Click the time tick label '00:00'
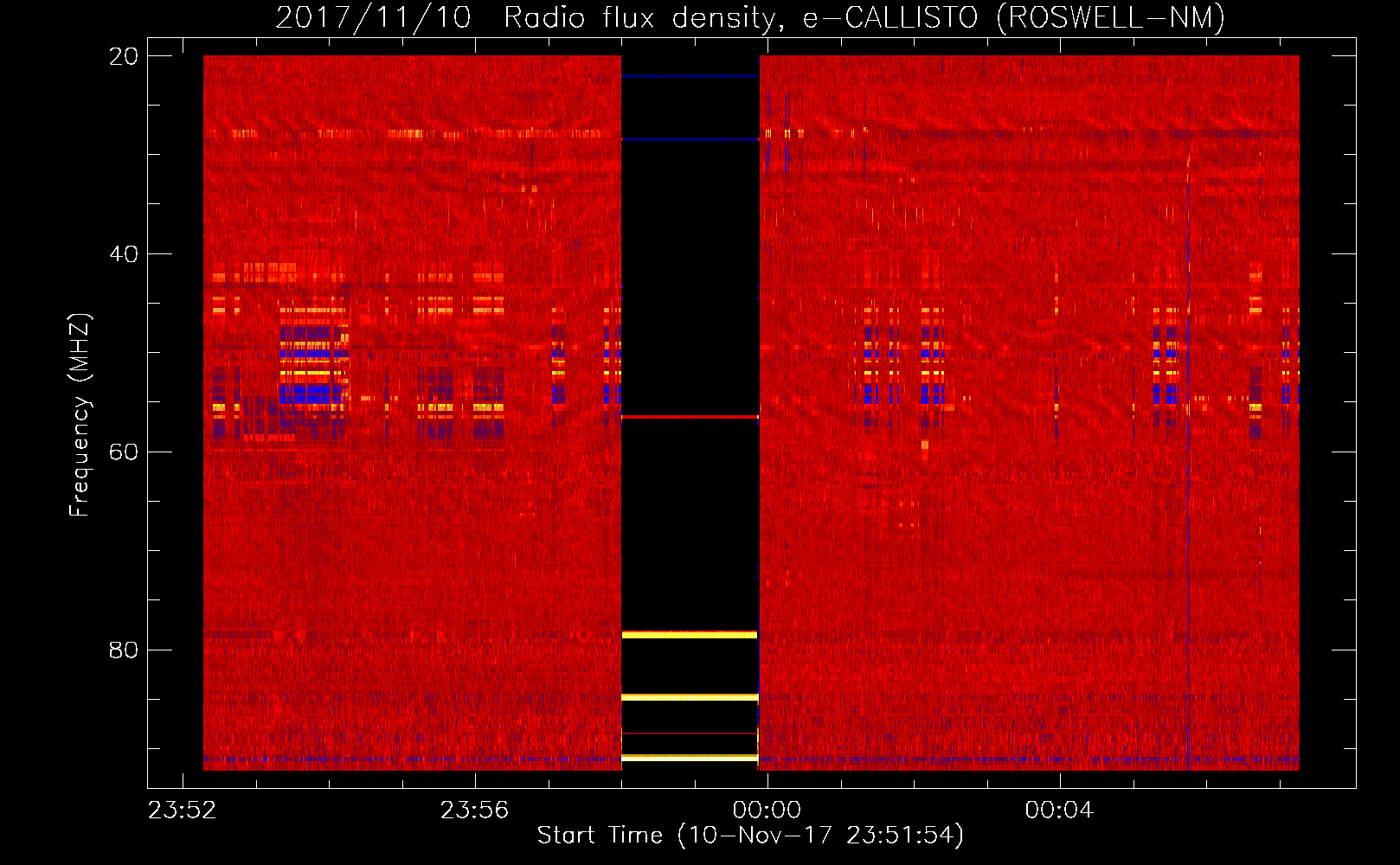This screenshot has width=1400, height=865. tap(767, 811)
